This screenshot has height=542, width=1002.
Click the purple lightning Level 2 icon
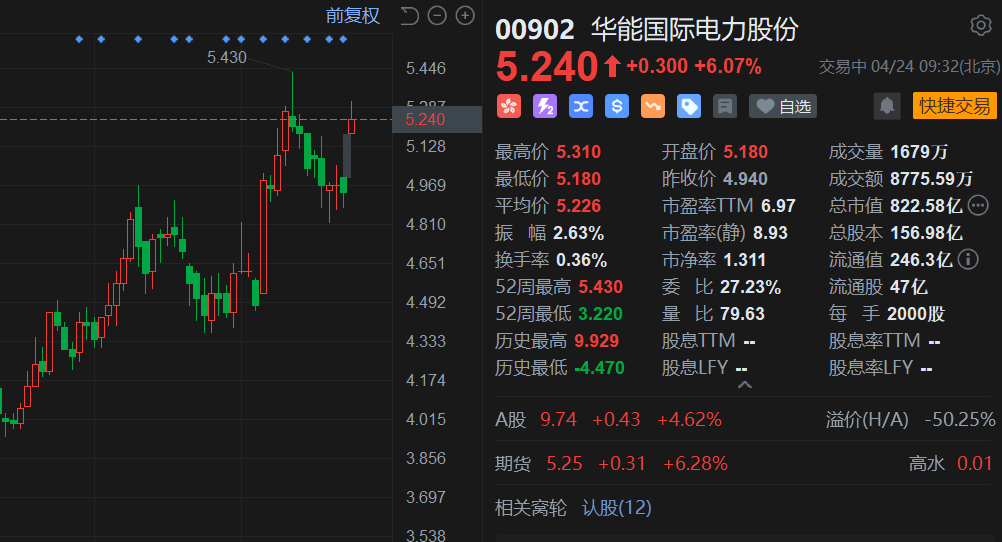pyautogui.click(x=544, y=106)
